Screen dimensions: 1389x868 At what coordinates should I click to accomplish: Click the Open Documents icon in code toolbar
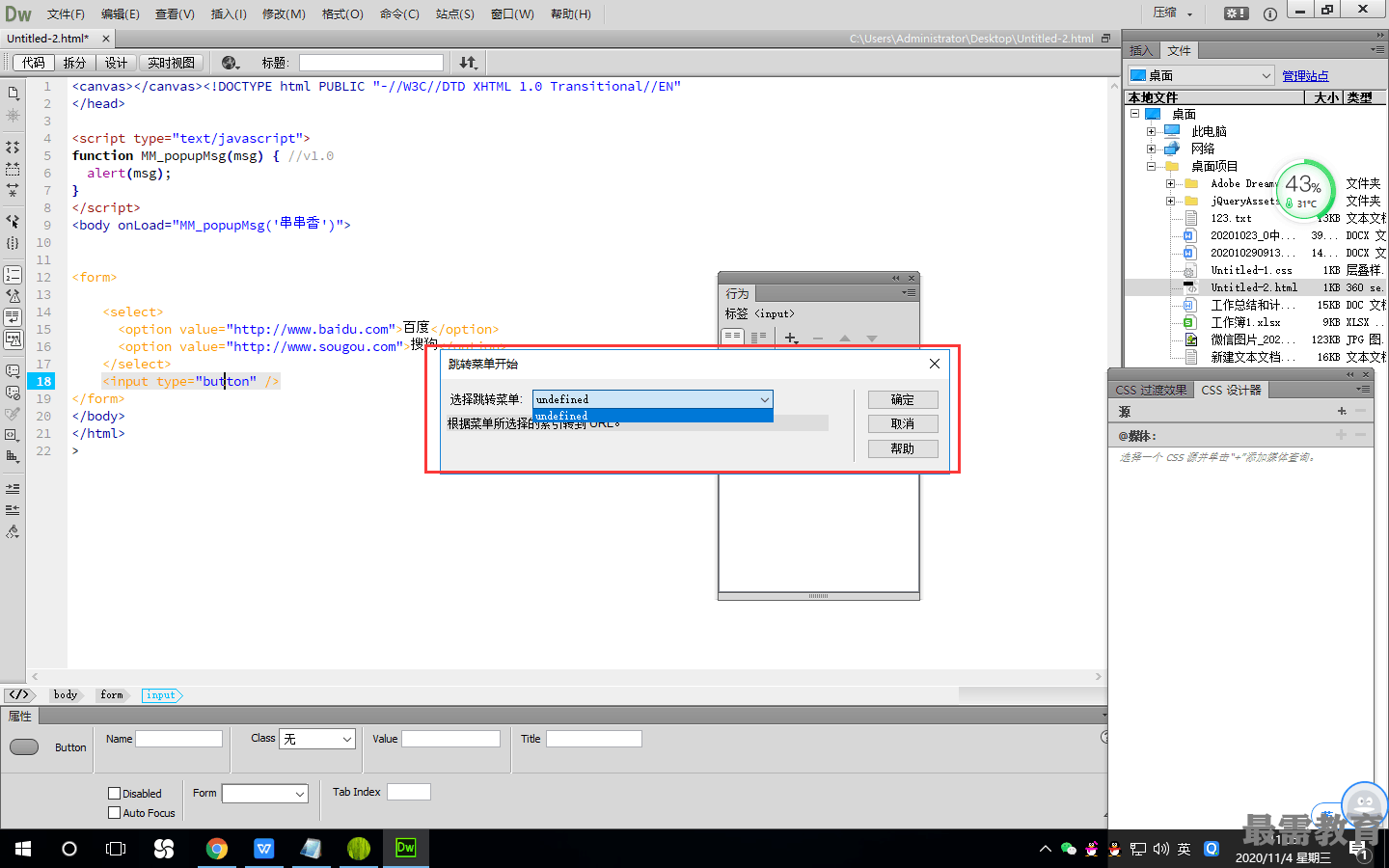13,94
